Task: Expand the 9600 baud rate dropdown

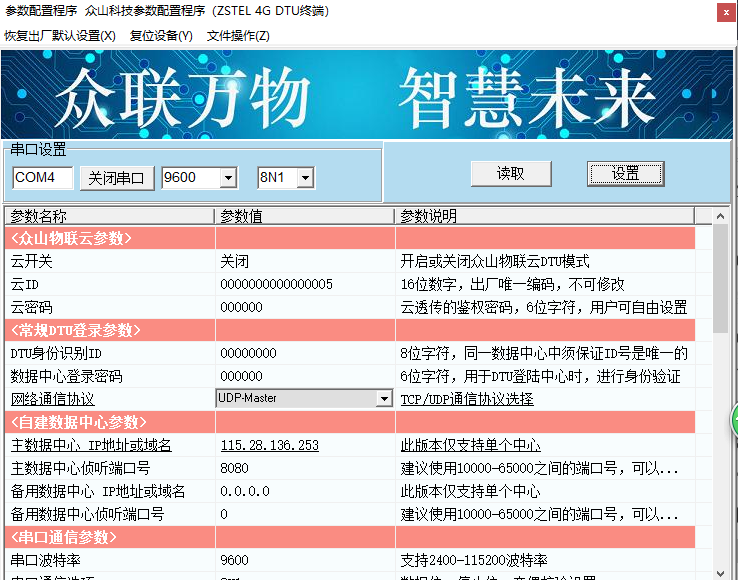Action: click(228, 178)
